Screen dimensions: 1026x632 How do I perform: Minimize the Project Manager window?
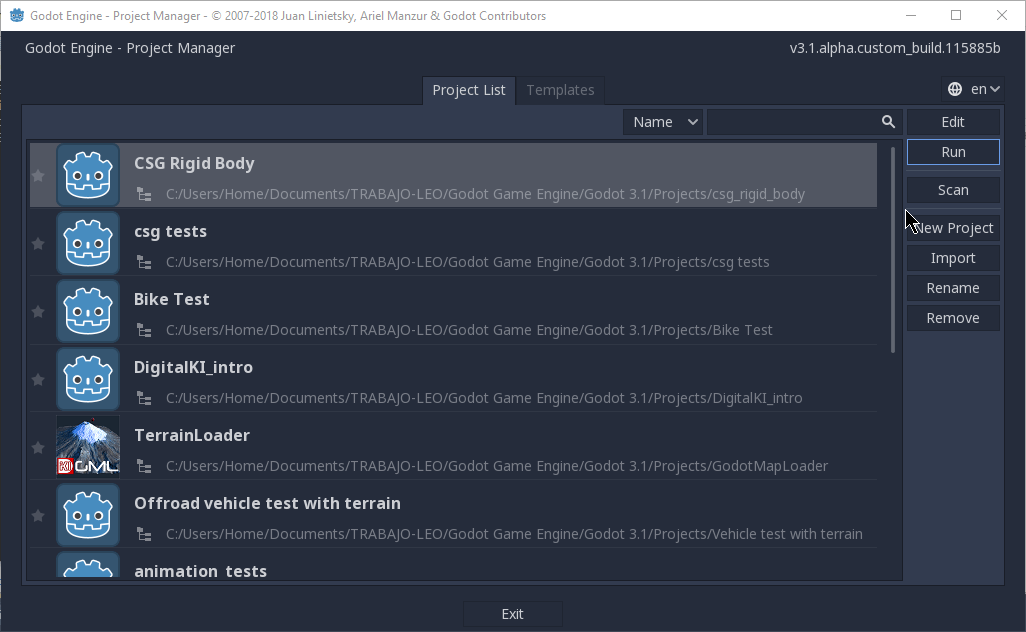(x=910, y=15)
